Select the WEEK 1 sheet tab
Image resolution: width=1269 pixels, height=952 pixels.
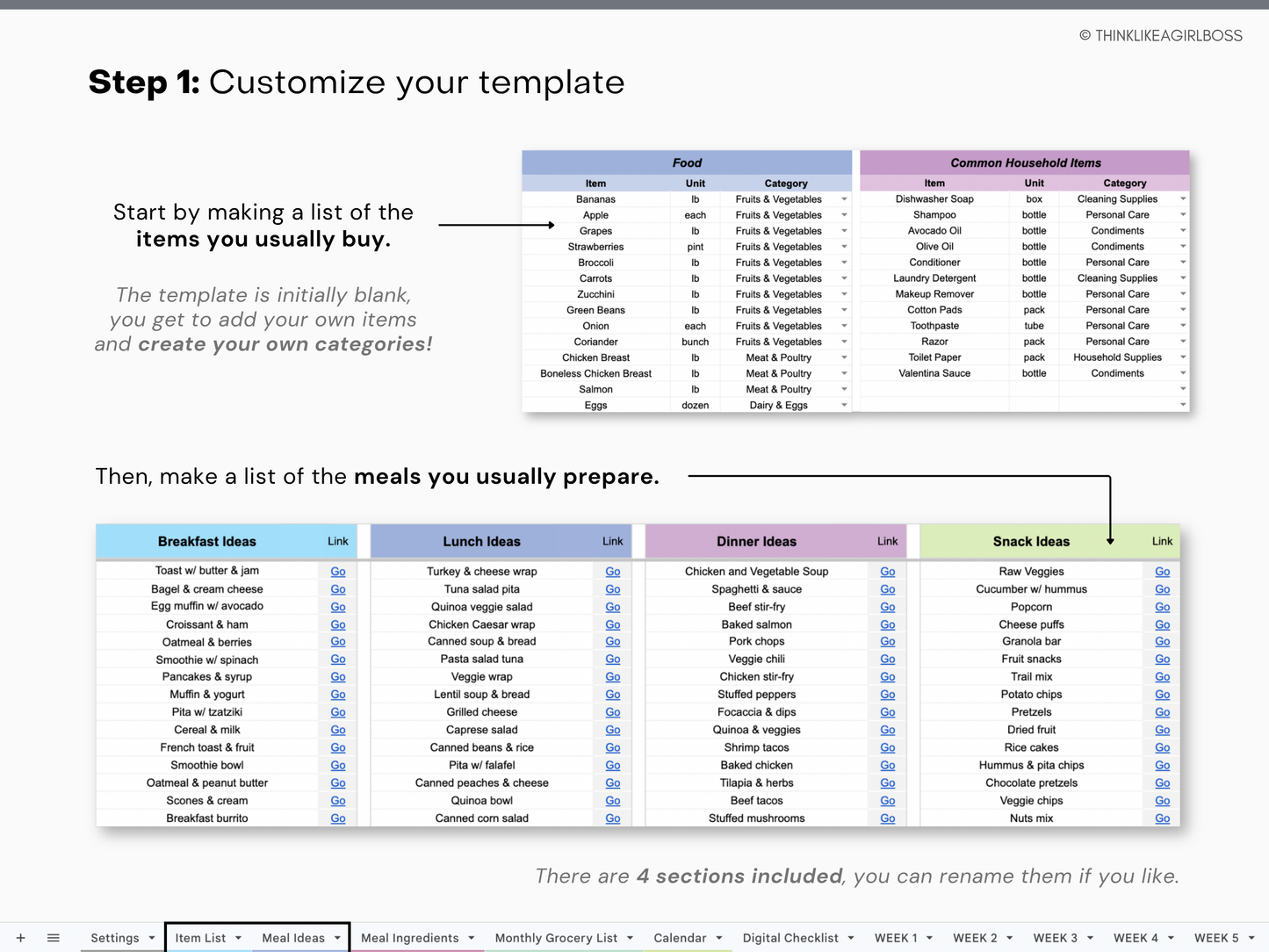point(896,938)
